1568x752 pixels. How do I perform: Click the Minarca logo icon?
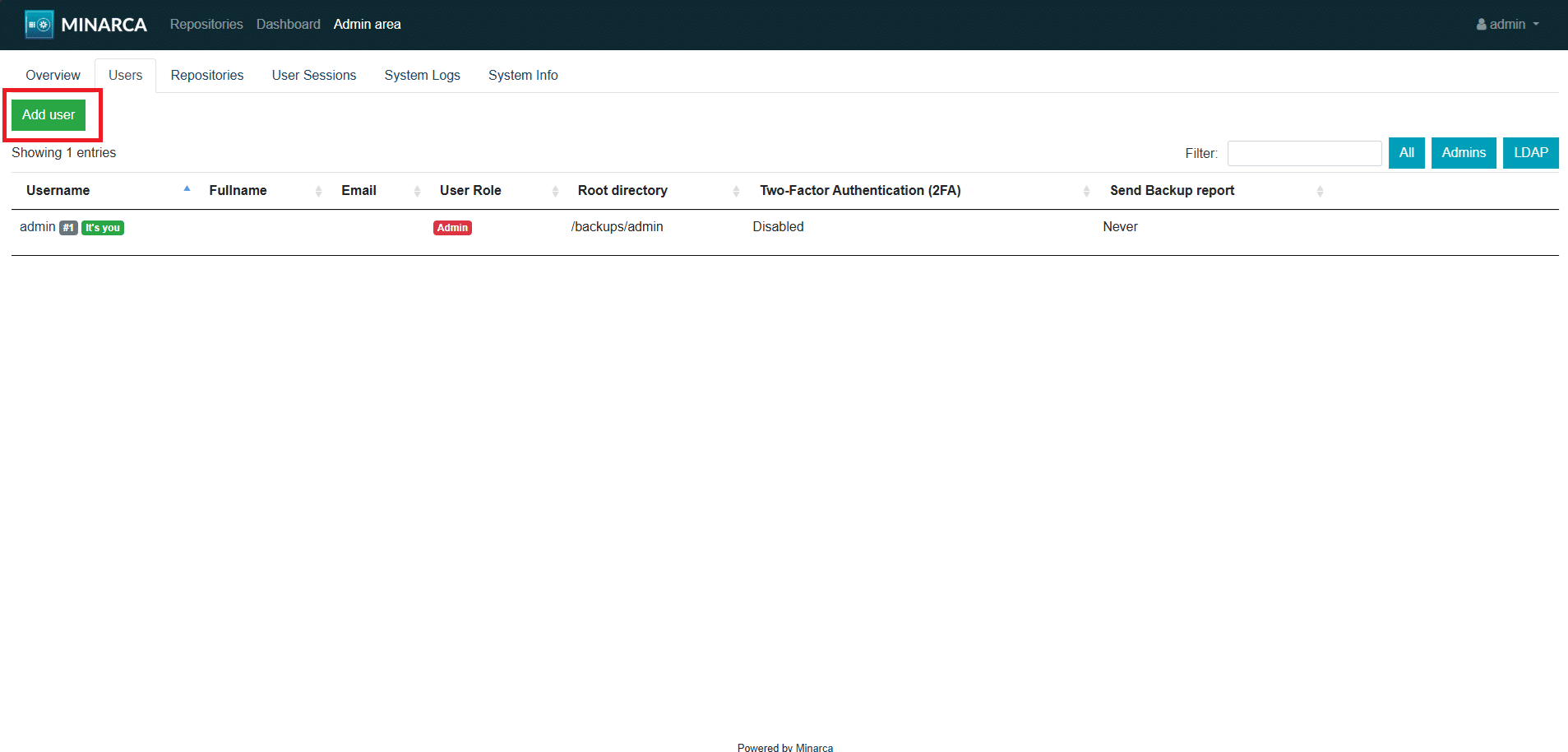point(39,25)
